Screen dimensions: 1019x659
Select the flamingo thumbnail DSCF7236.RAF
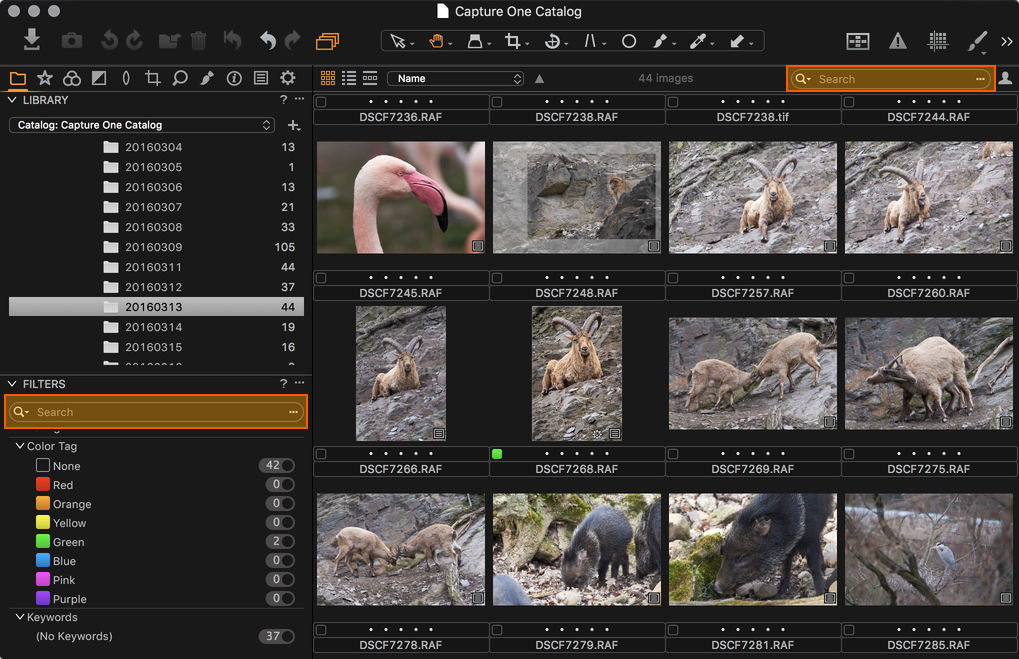(401, 198)
